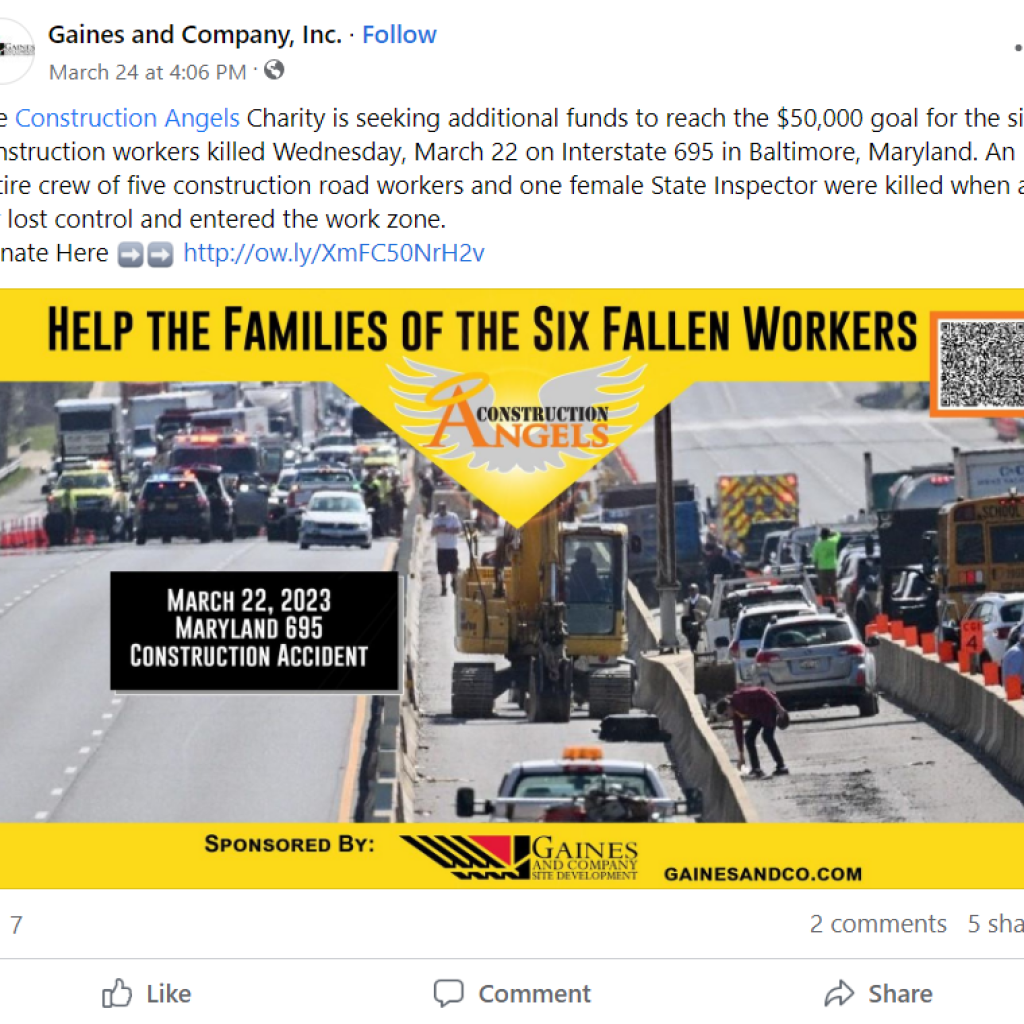Click the Comment speech bubble button
This screenshot has width=1024, height=1024.
tap(512, 993)
